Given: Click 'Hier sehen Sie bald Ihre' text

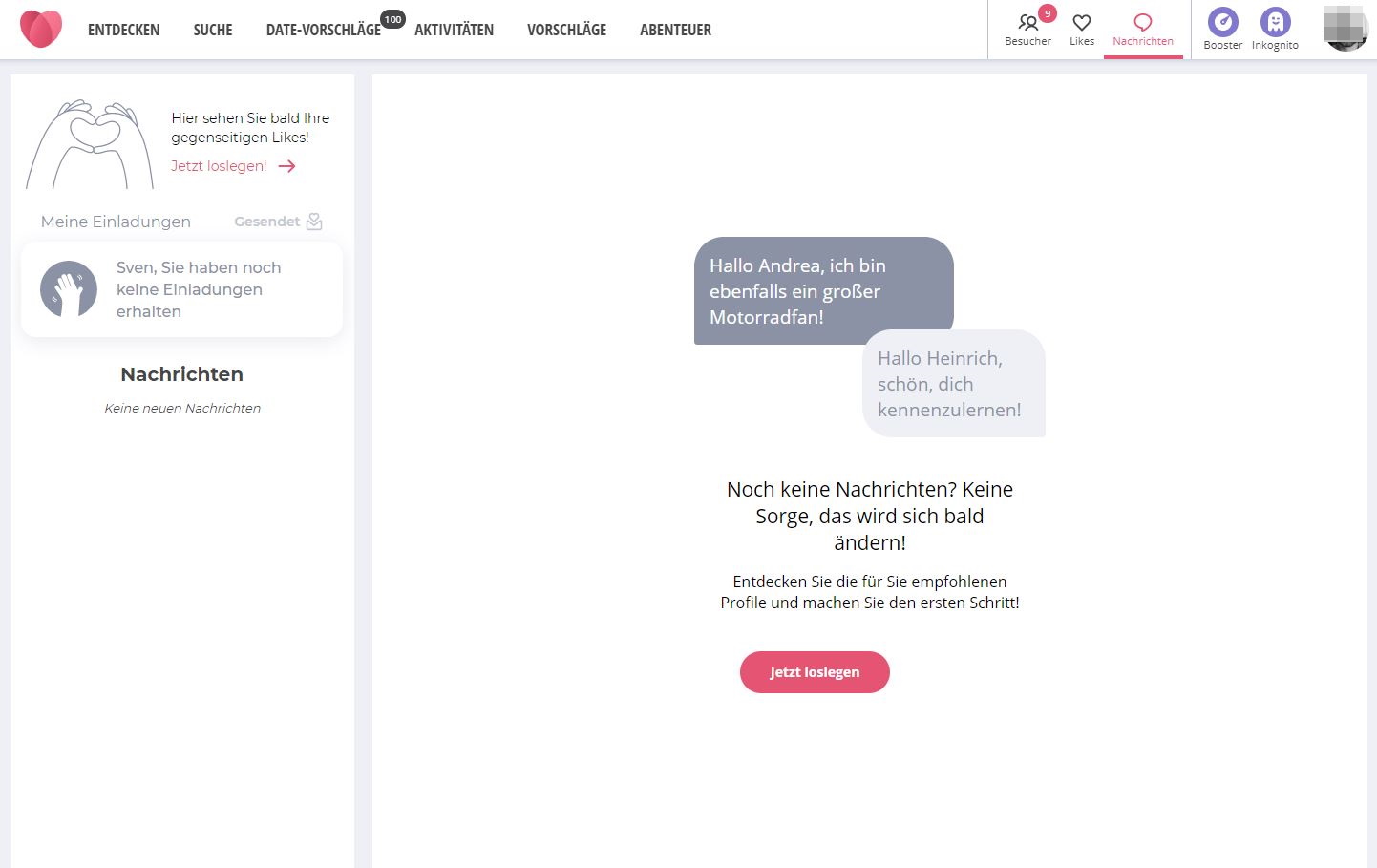Looking at the screenshot, I should pyautogui.click(x=250, y=128).
